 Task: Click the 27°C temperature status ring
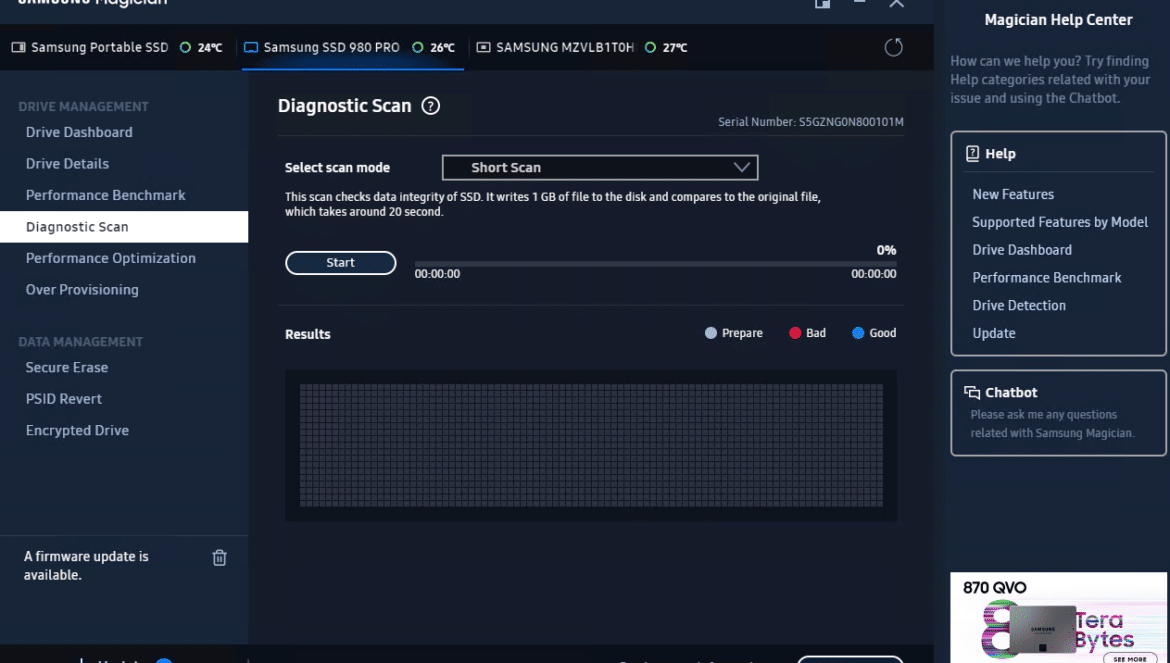coord(650,48)
